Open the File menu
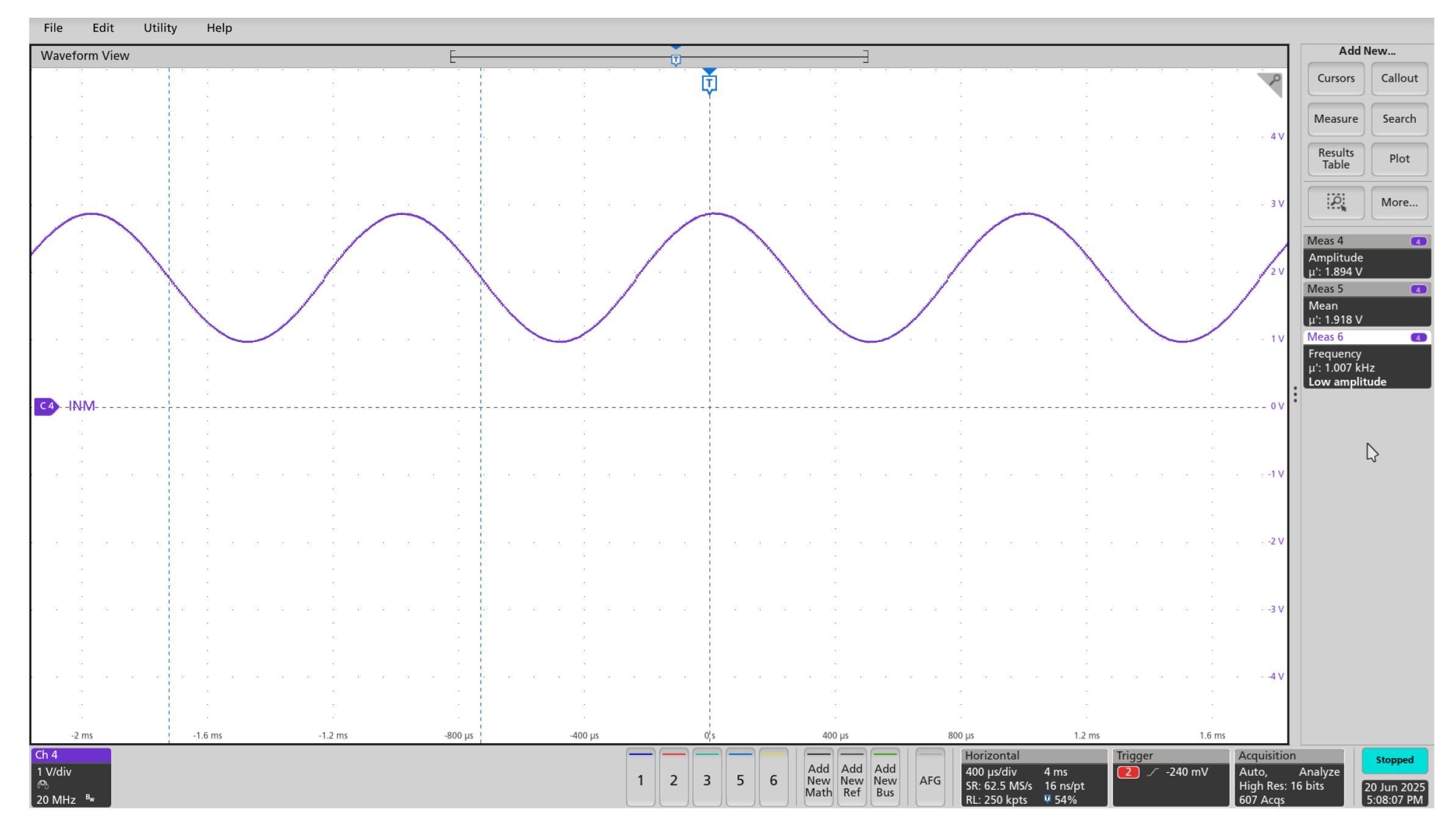Viewport: 1456px width, 838px height. [x=53, y=27]
